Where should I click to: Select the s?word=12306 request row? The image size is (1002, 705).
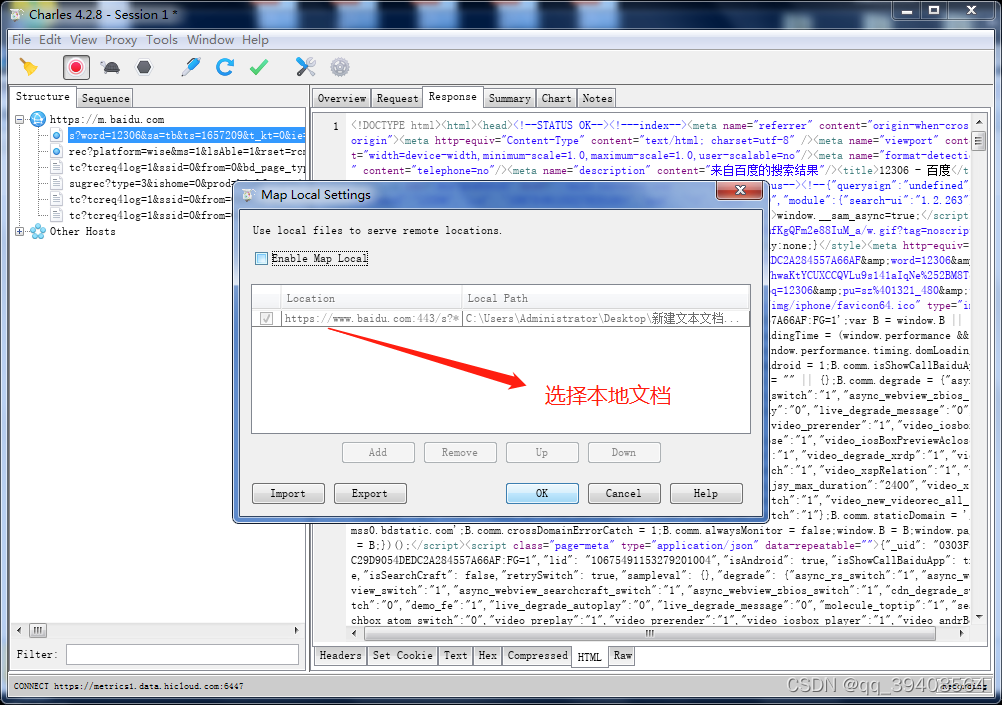tap(187, 135)
